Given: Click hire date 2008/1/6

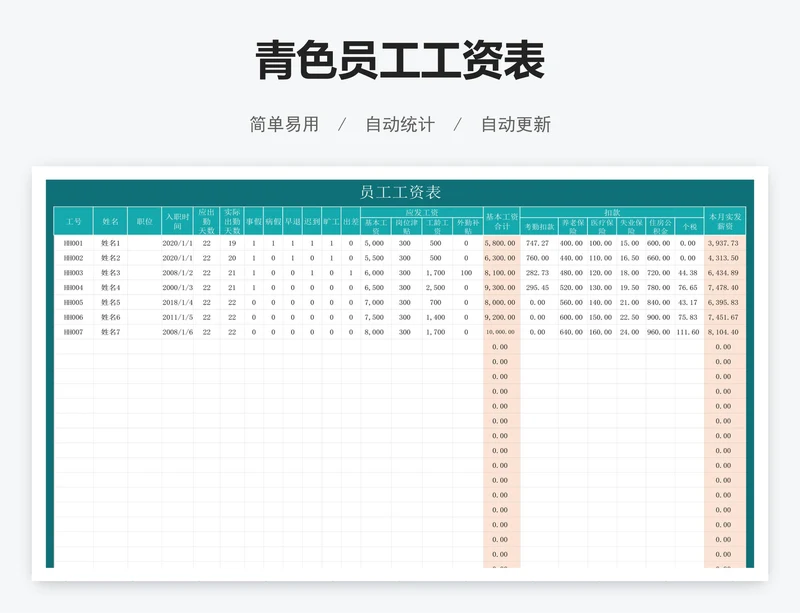Looking at the screenshot, I should (x=178, y=332).
